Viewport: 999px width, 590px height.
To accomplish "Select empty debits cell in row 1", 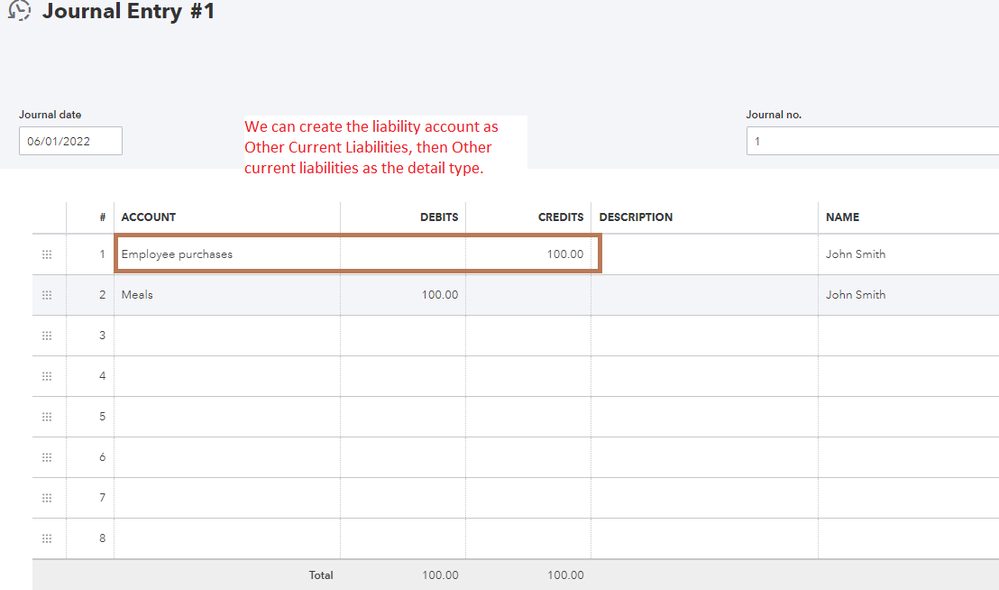I will [x=403, y=254].
